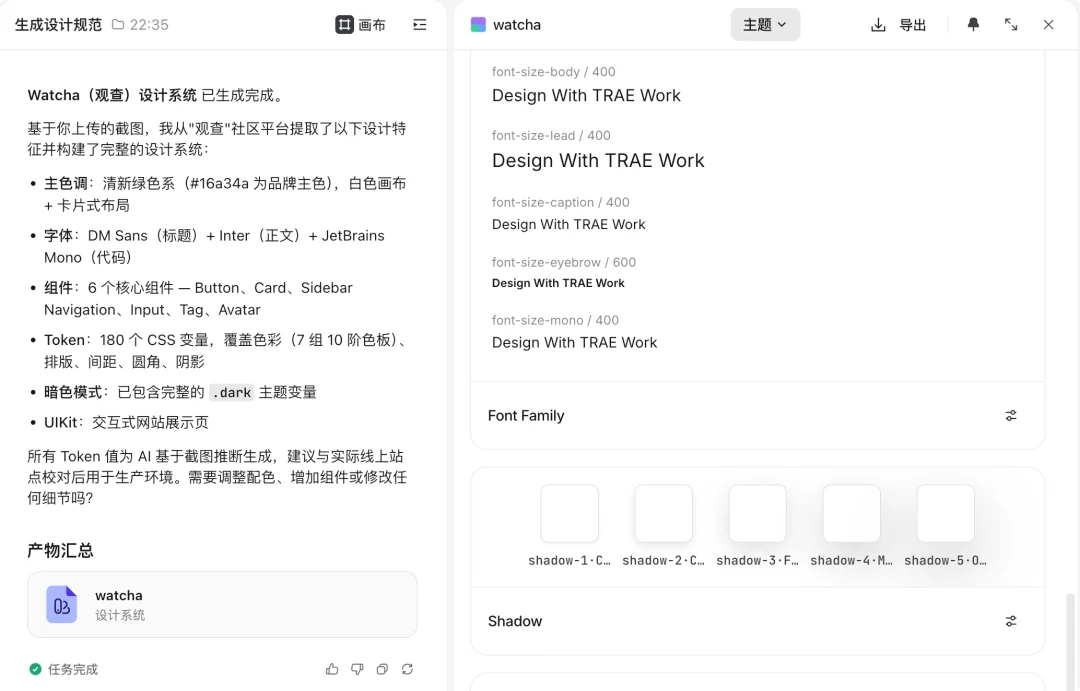The image size is (1080, 691).
Task: Copy the response with copy icon
Action: point(382,669)
